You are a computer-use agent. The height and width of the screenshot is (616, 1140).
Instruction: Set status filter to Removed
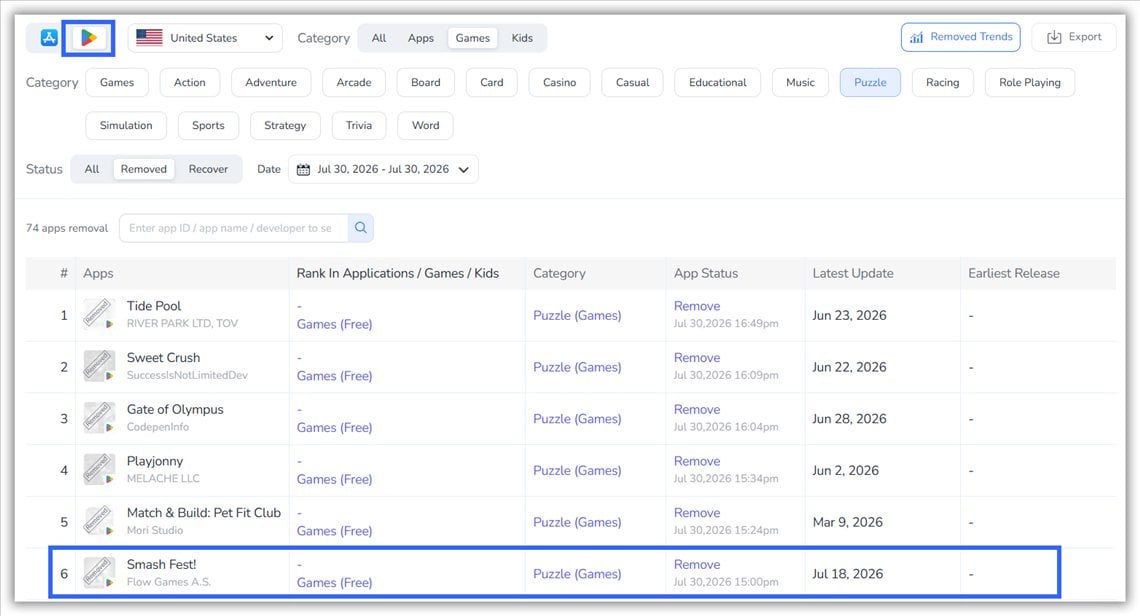(x=144, y=169)
